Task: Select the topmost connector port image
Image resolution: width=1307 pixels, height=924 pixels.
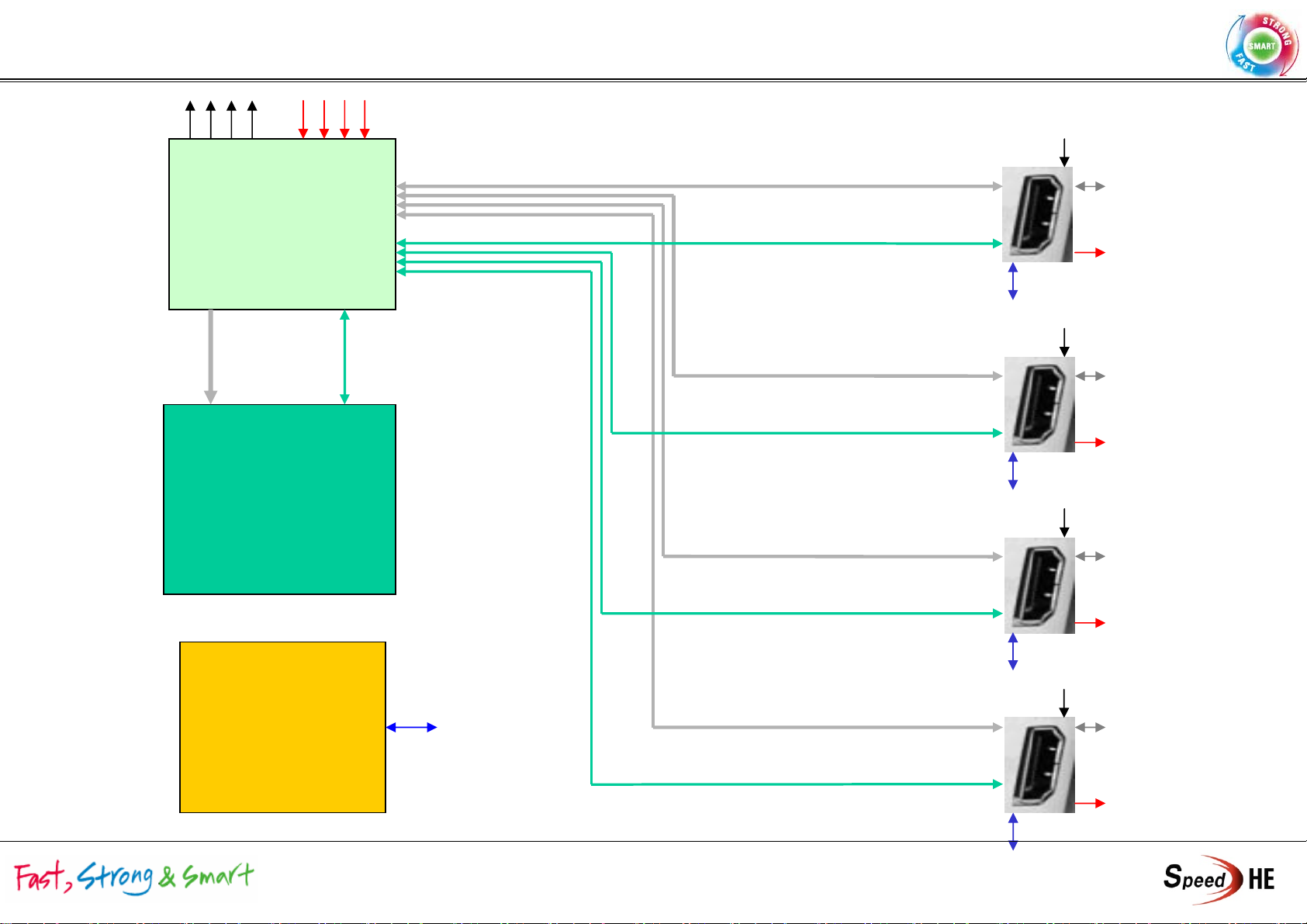Action: (1037, 214)
